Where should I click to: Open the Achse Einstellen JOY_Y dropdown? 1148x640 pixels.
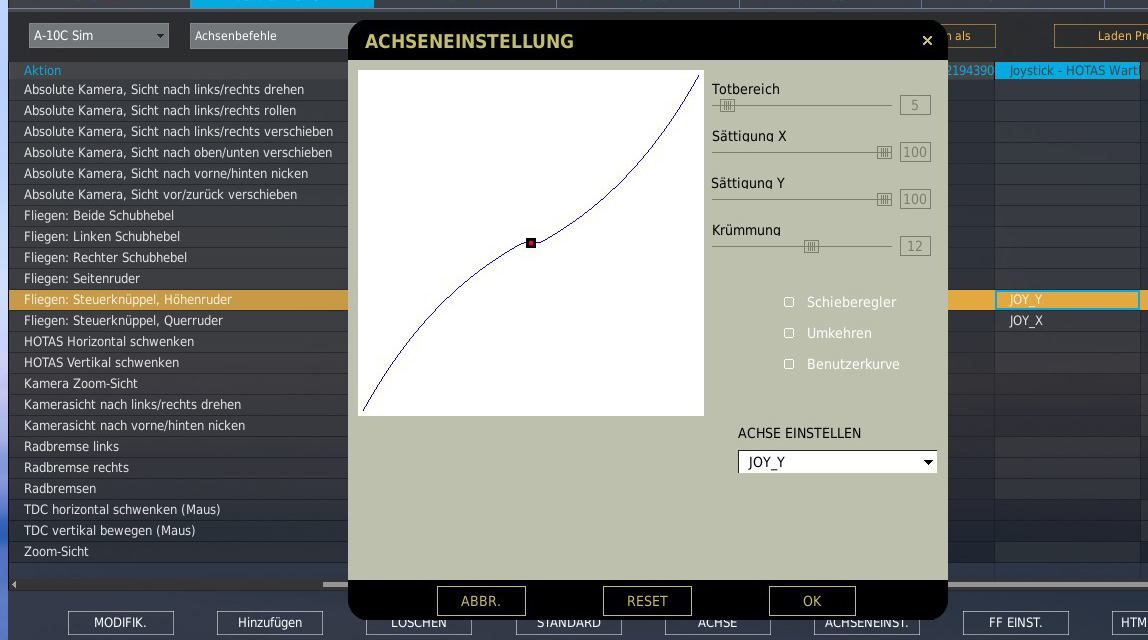tap(837, 462)
